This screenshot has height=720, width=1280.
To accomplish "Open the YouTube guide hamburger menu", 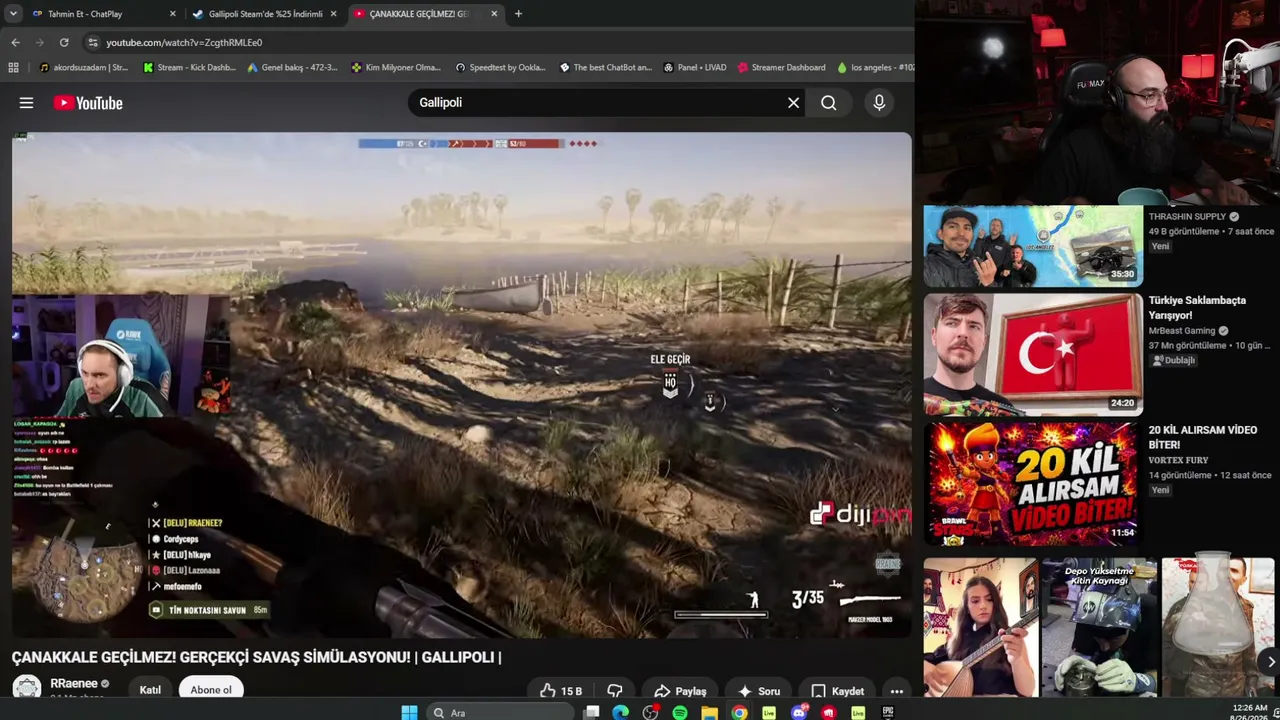I will coord(26,103).
